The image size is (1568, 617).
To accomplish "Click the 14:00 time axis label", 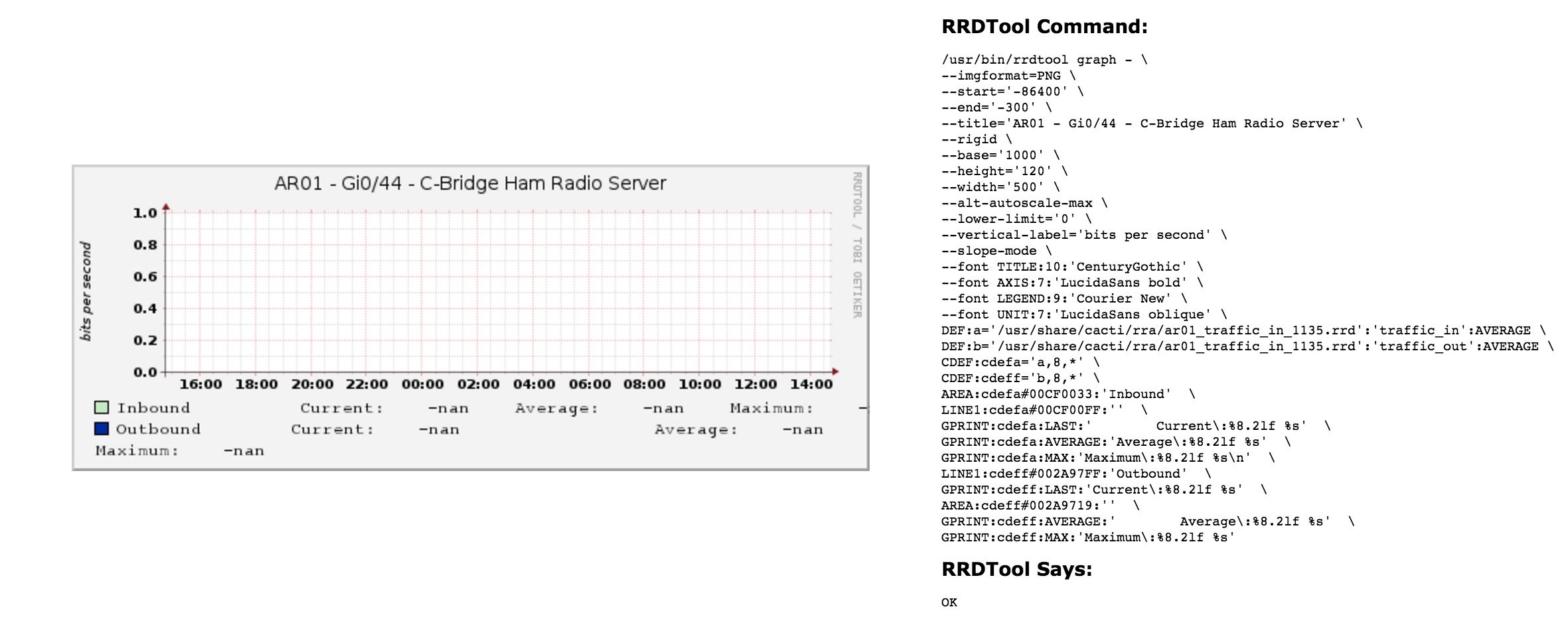I will pos(811,384).
